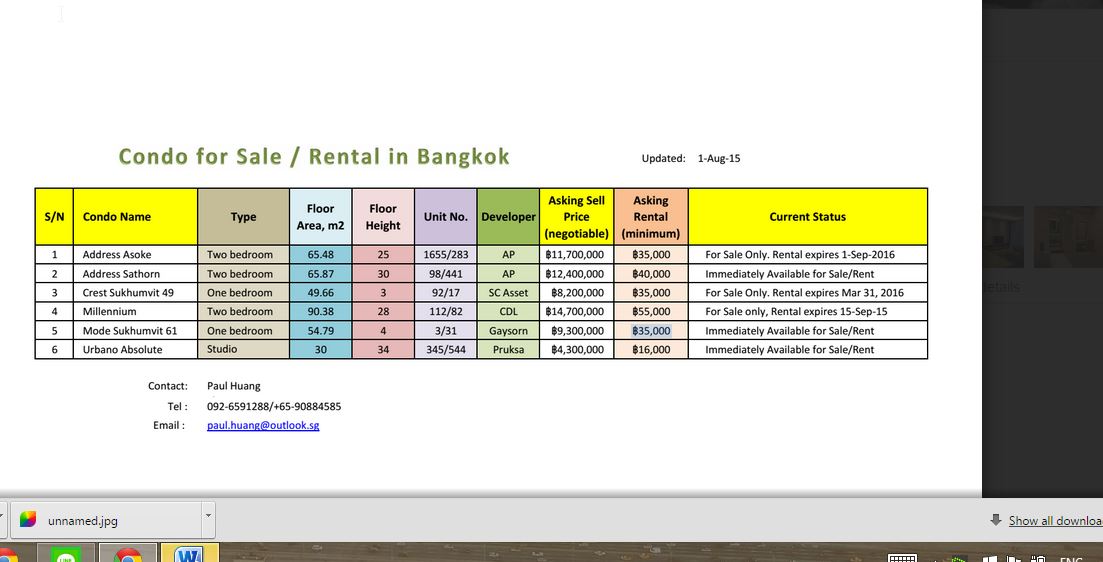Click the Show all downloads link
The height and width of the screenshot is (562, 1103).
tap(1054, 520)
